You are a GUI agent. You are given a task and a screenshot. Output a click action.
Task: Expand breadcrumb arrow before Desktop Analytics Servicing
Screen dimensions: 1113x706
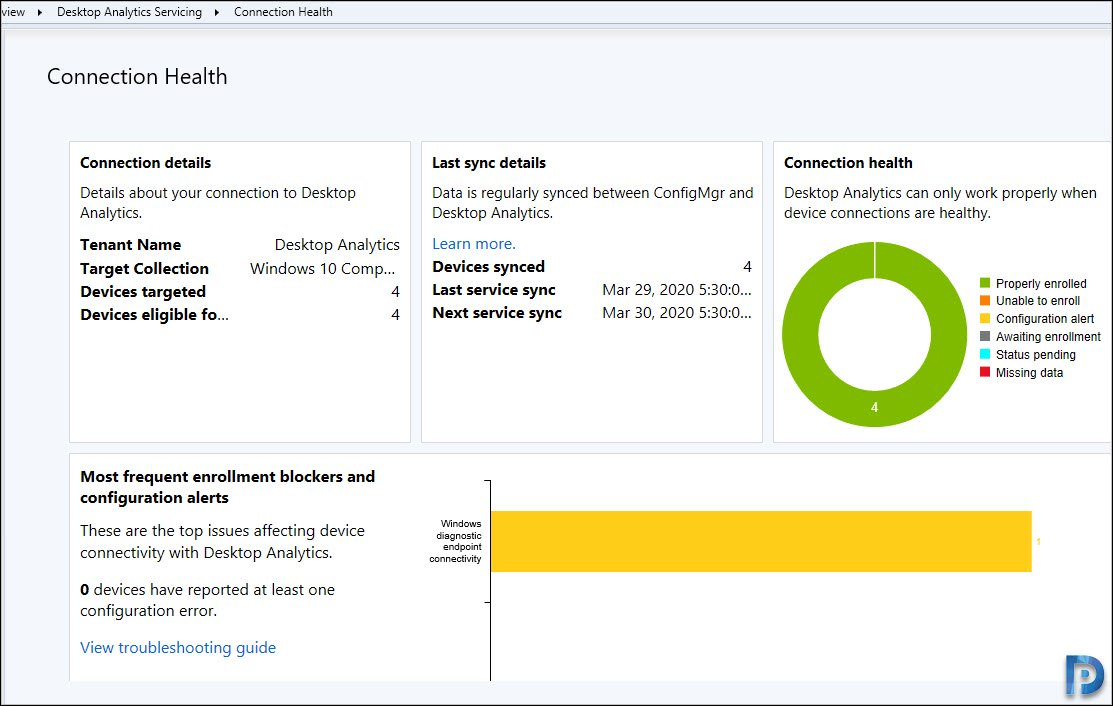coord(40,12)
